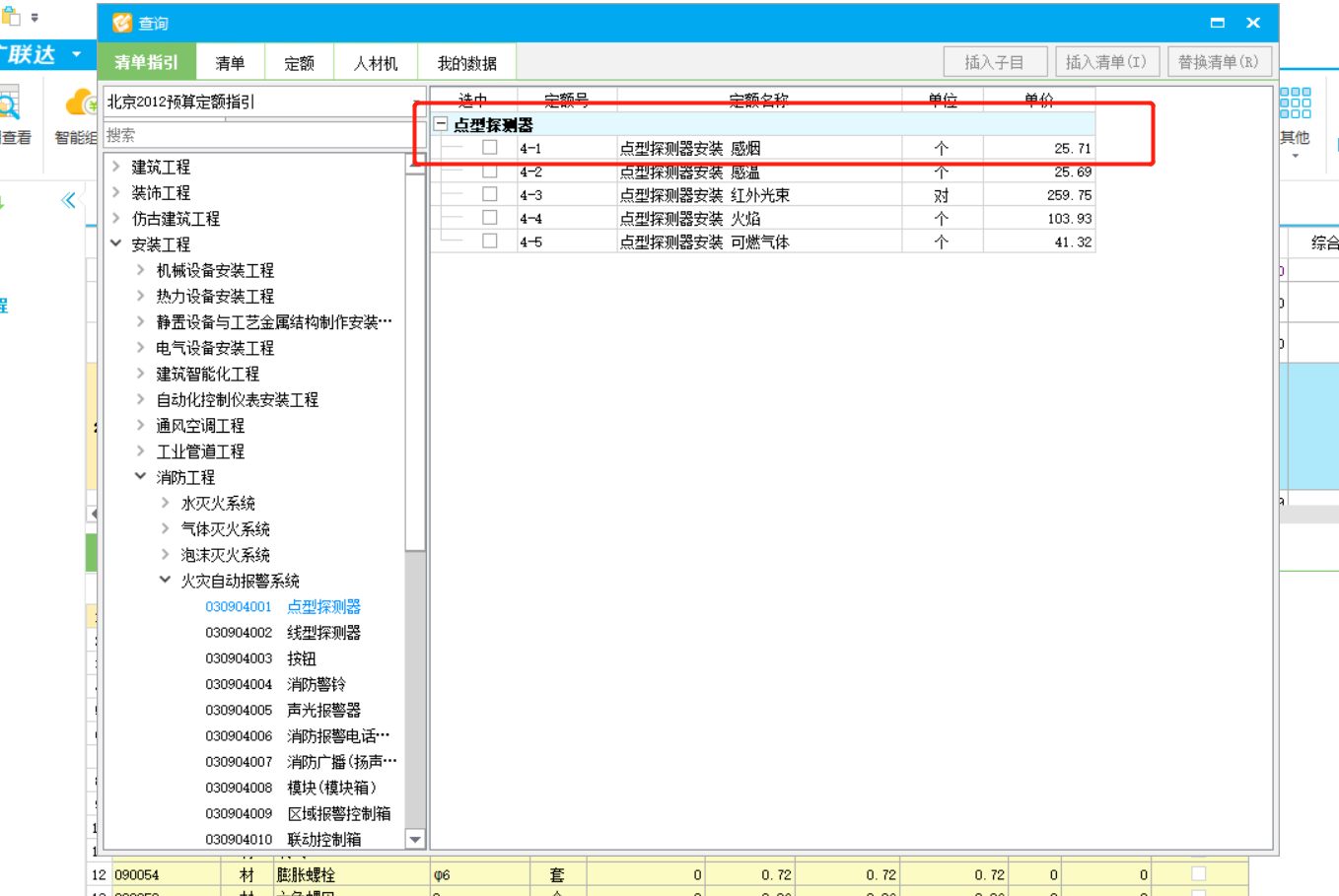Viewport: 1339px width, 896px height.
Task: Expand the 水灭火系统 node
Action: coord(166,503)
